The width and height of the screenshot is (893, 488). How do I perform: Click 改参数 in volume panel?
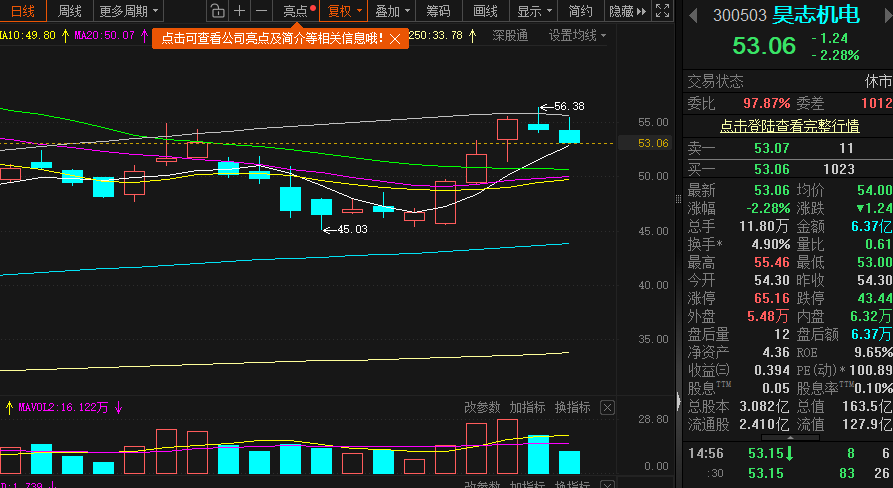point(482,408)
